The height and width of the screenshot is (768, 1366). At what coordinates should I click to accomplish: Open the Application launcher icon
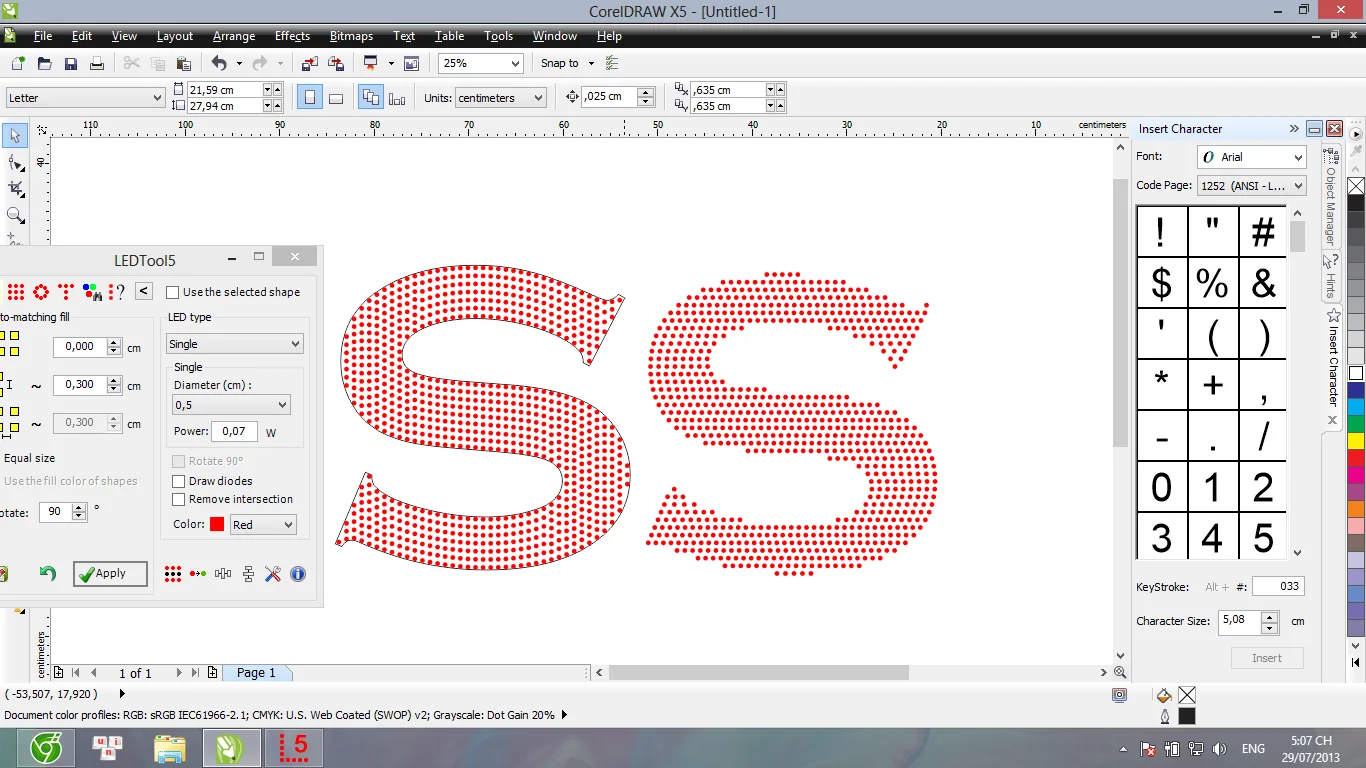click(x=371, y=63)
